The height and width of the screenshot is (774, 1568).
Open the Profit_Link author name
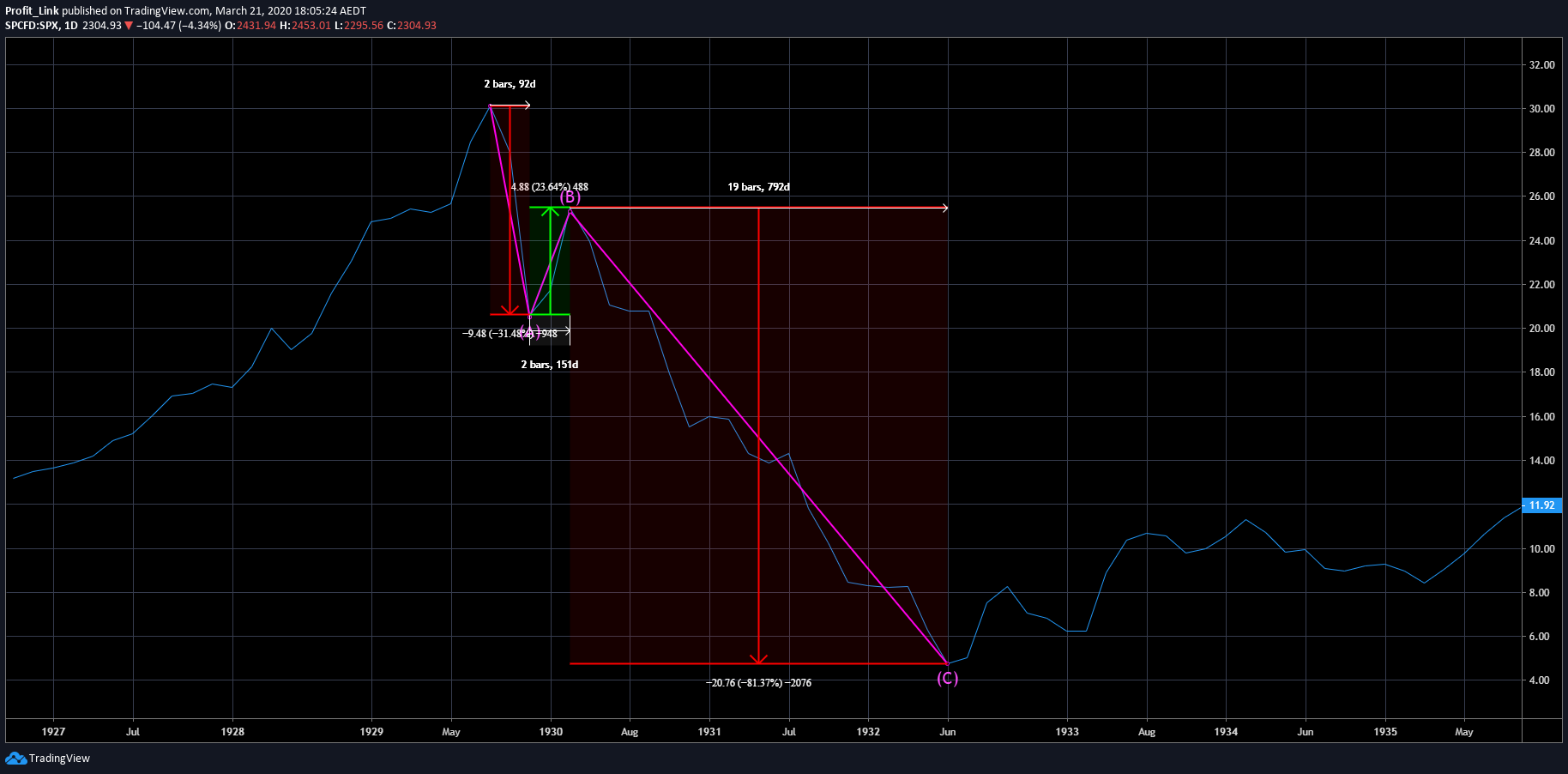(32, 11)
